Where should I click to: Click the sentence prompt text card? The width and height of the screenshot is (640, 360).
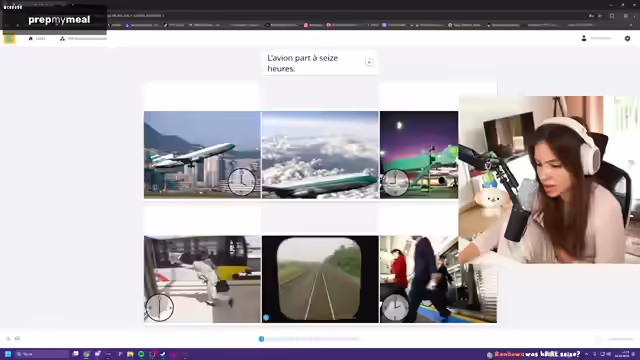pos(320,63)
